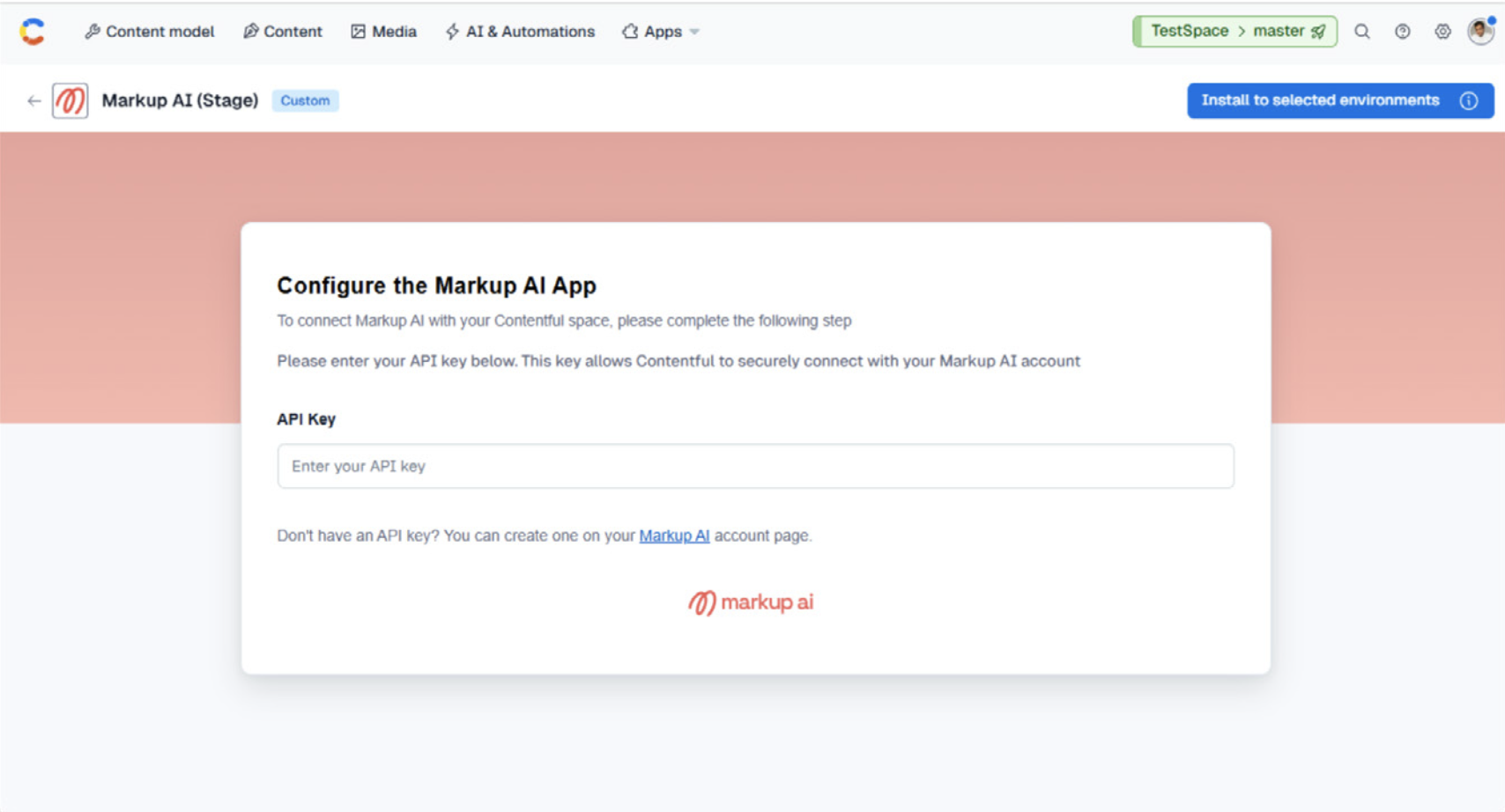Screen dimensions: 1505x812
Task: Click the info icon beside Install button
Action: (1468, 100)
